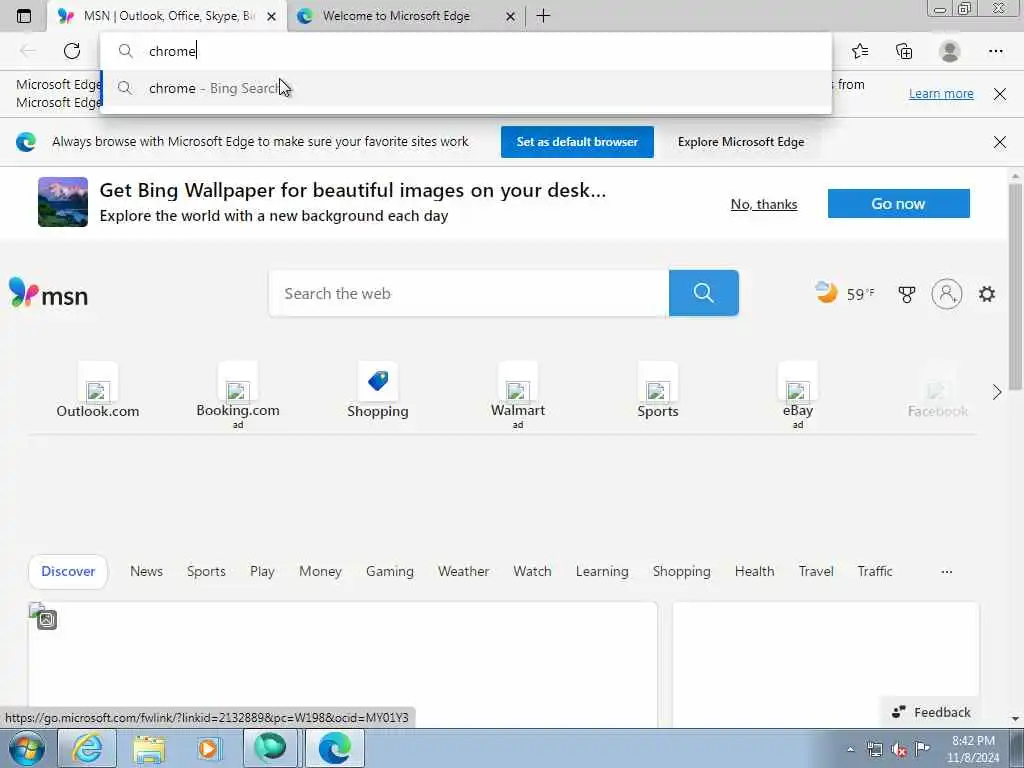This screenshot has width=1024, height=768.
Task: Close the MSN tab
Action: [x=272, y=16]
